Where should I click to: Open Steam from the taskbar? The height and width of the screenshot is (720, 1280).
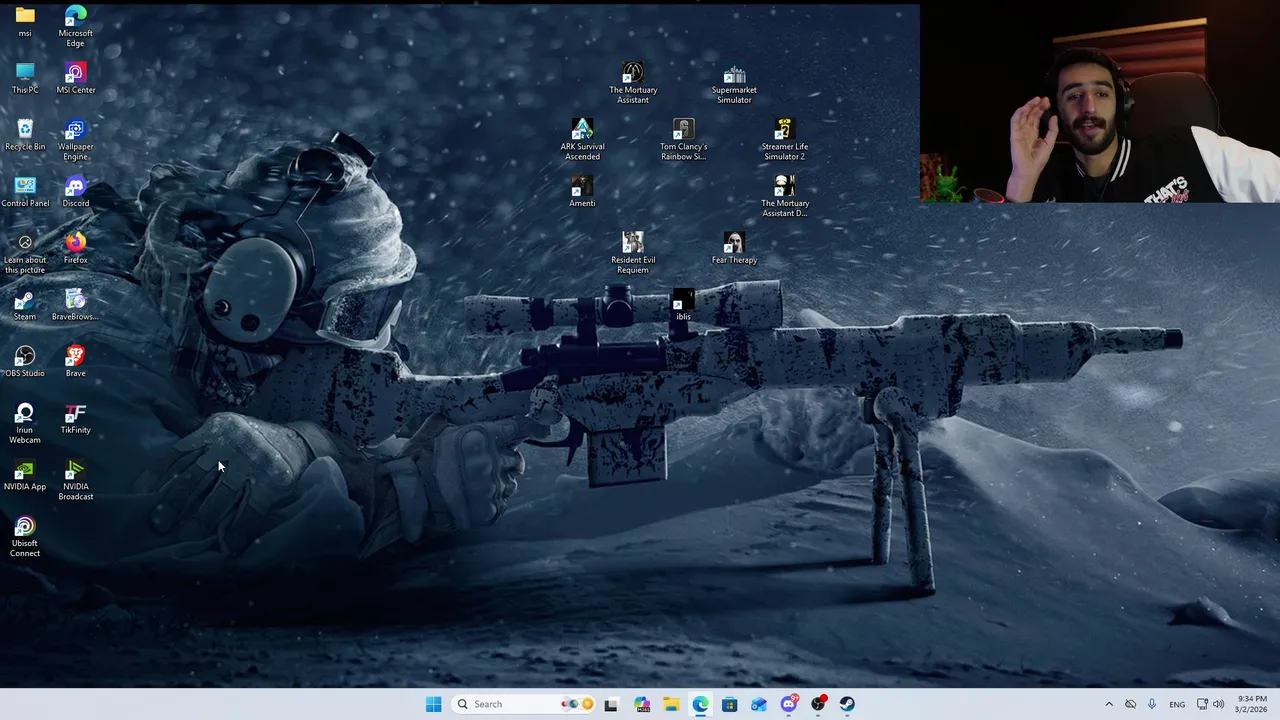point(847,704)
